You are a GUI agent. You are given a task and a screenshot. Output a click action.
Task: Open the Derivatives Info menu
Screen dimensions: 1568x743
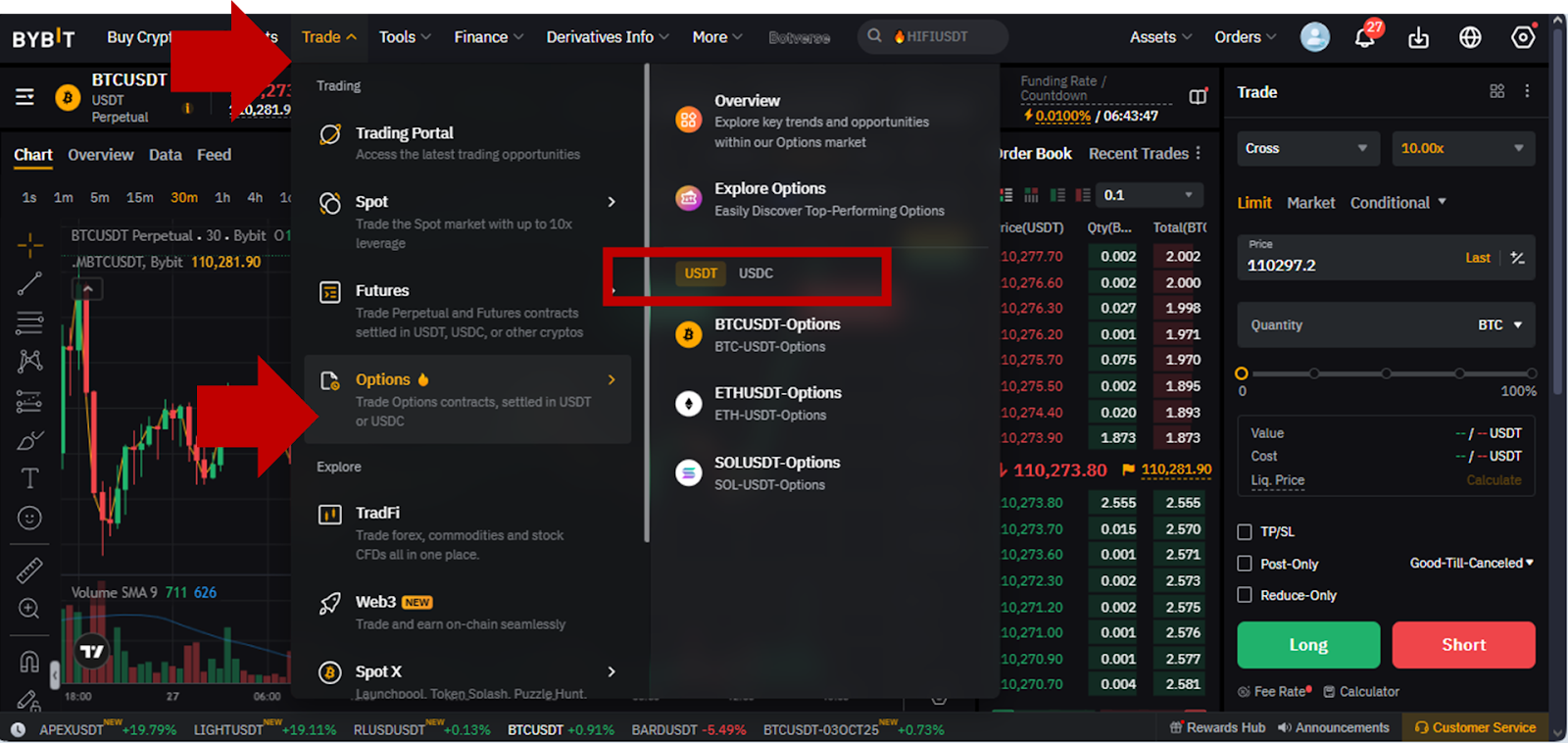[608, 37]
